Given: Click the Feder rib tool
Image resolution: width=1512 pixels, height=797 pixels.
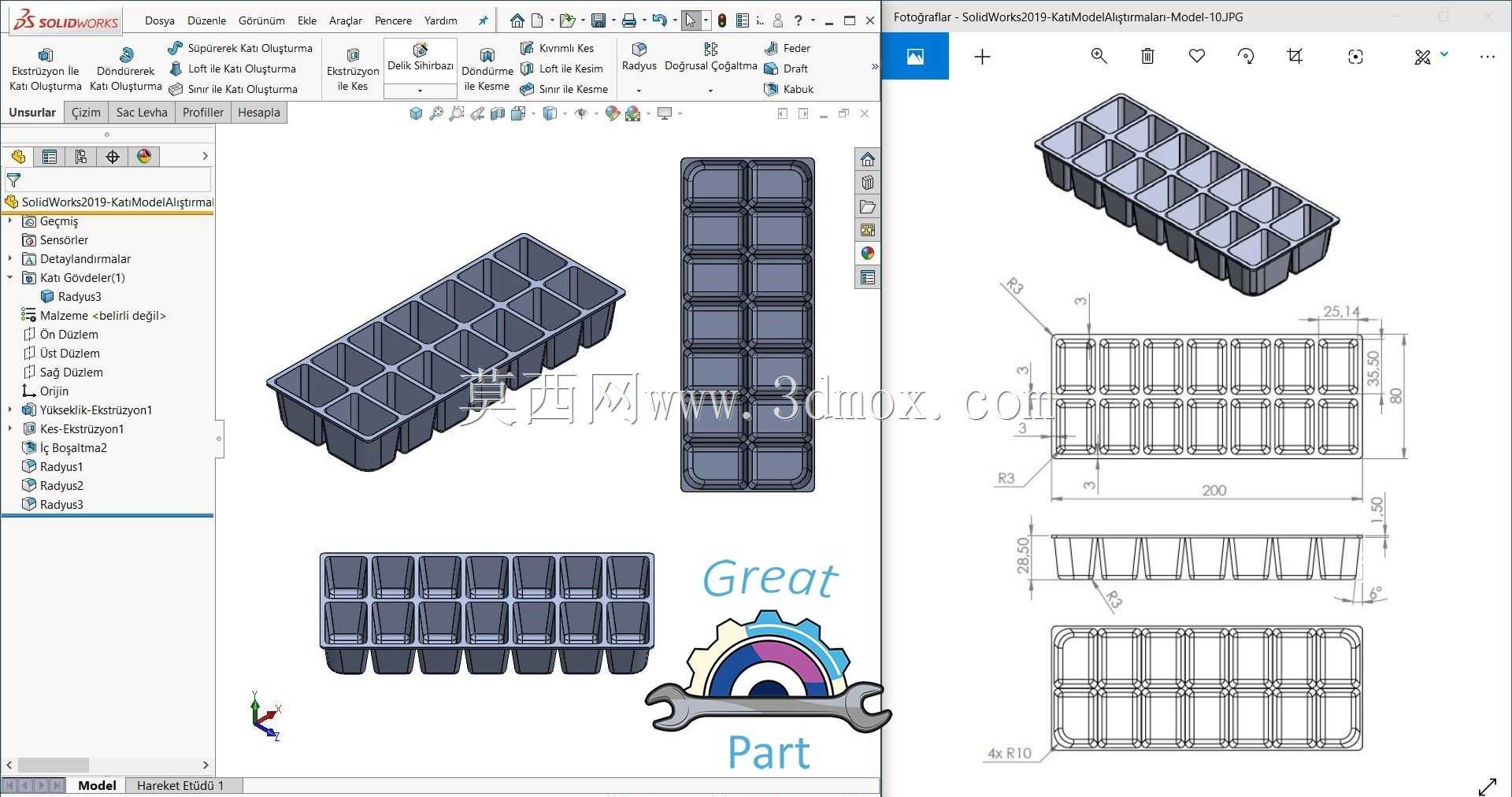Looking at the screenshot, I should [787, 48].
